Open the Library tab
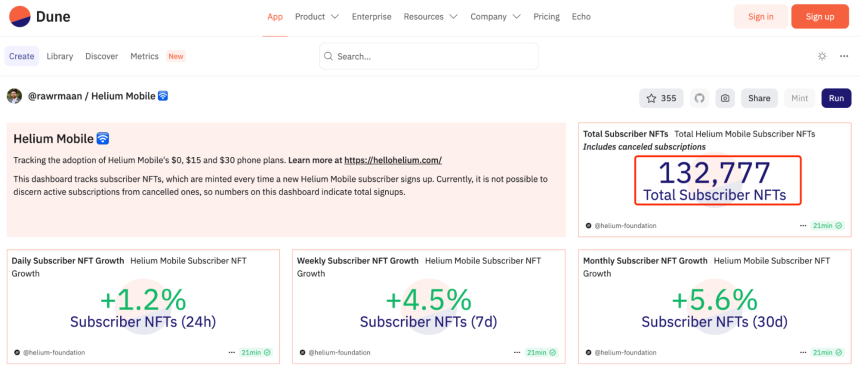860x372 pixels. (60, 56)
